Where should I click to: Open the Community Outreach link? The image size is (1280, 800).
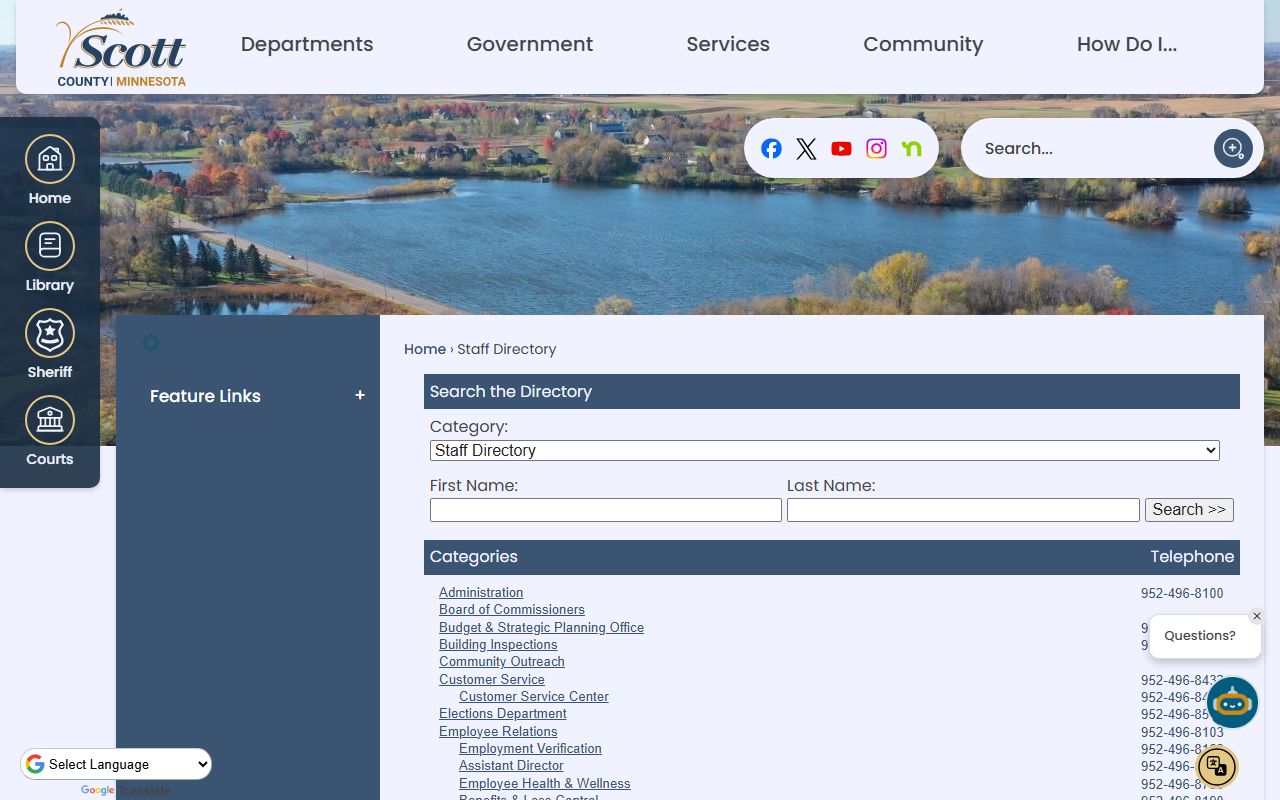502,662
